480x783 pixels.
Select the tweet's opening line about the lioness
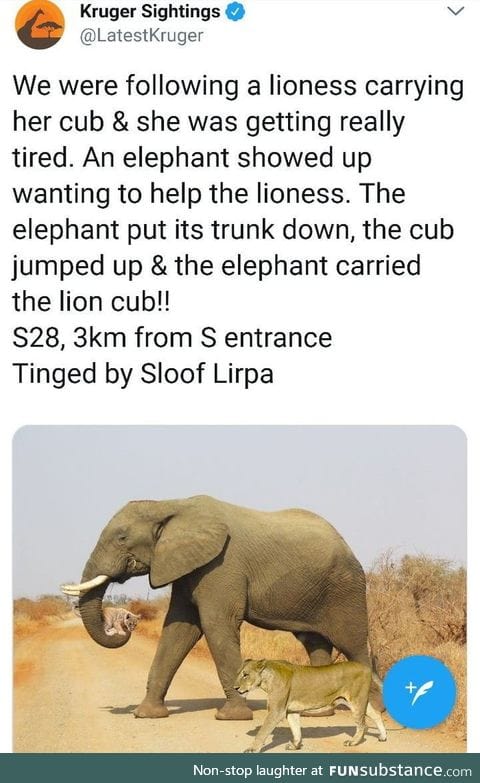tap(238, 85)
